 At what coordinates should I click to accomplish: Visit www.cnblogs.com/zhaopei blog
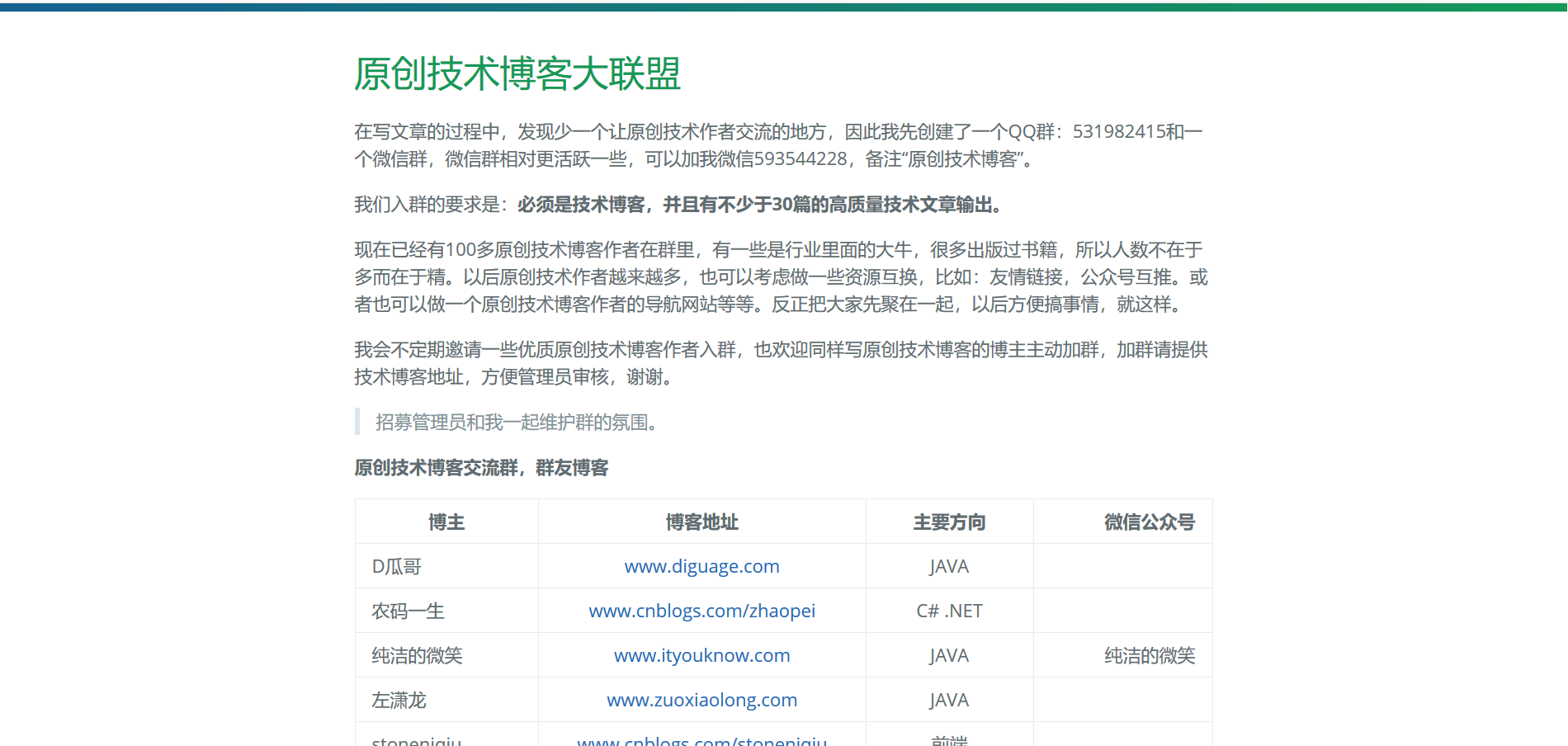click(701, 611)
